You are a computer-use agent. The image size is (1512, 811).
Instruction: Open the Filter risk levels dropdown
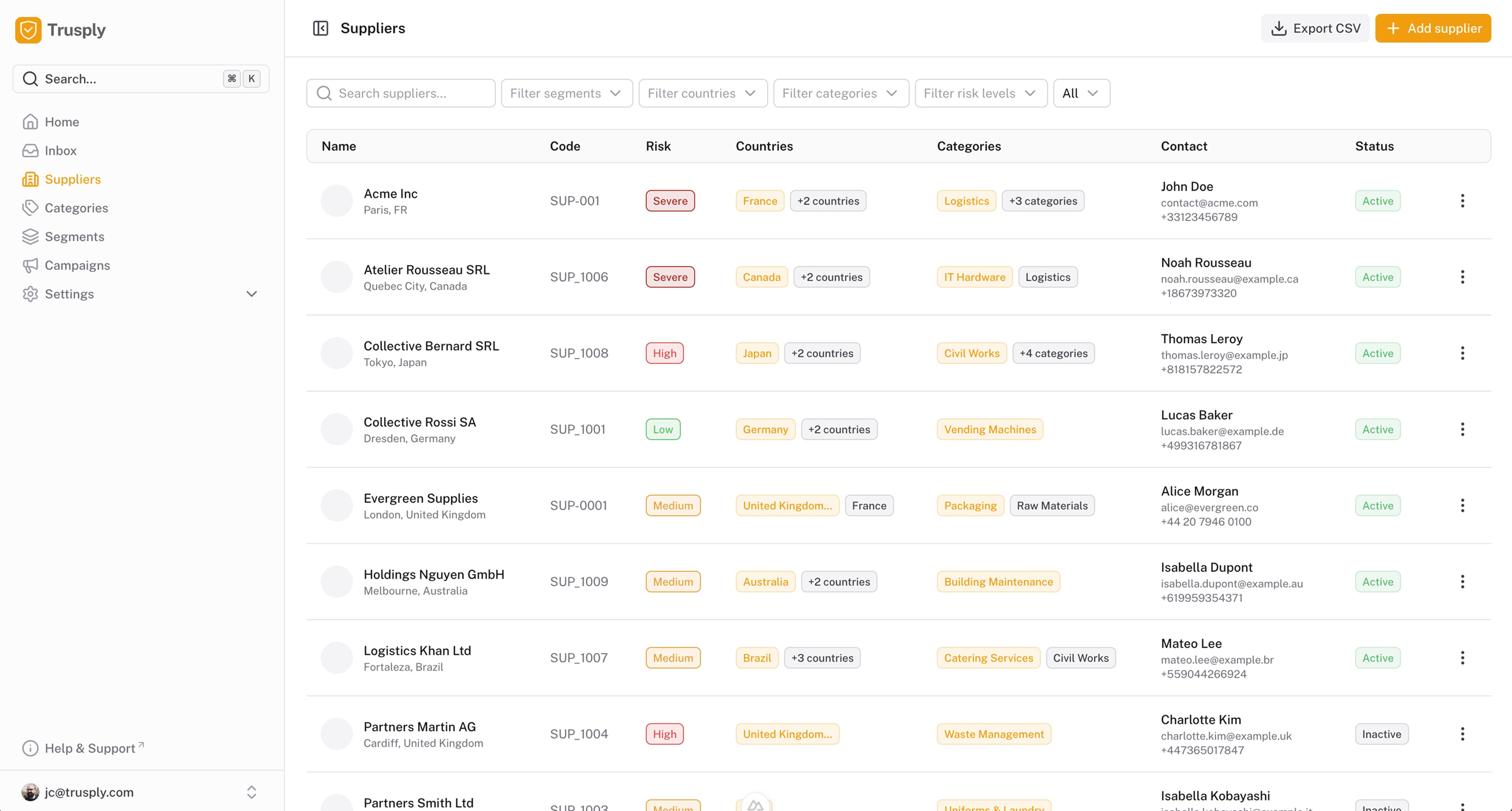[x=980, y=93]
